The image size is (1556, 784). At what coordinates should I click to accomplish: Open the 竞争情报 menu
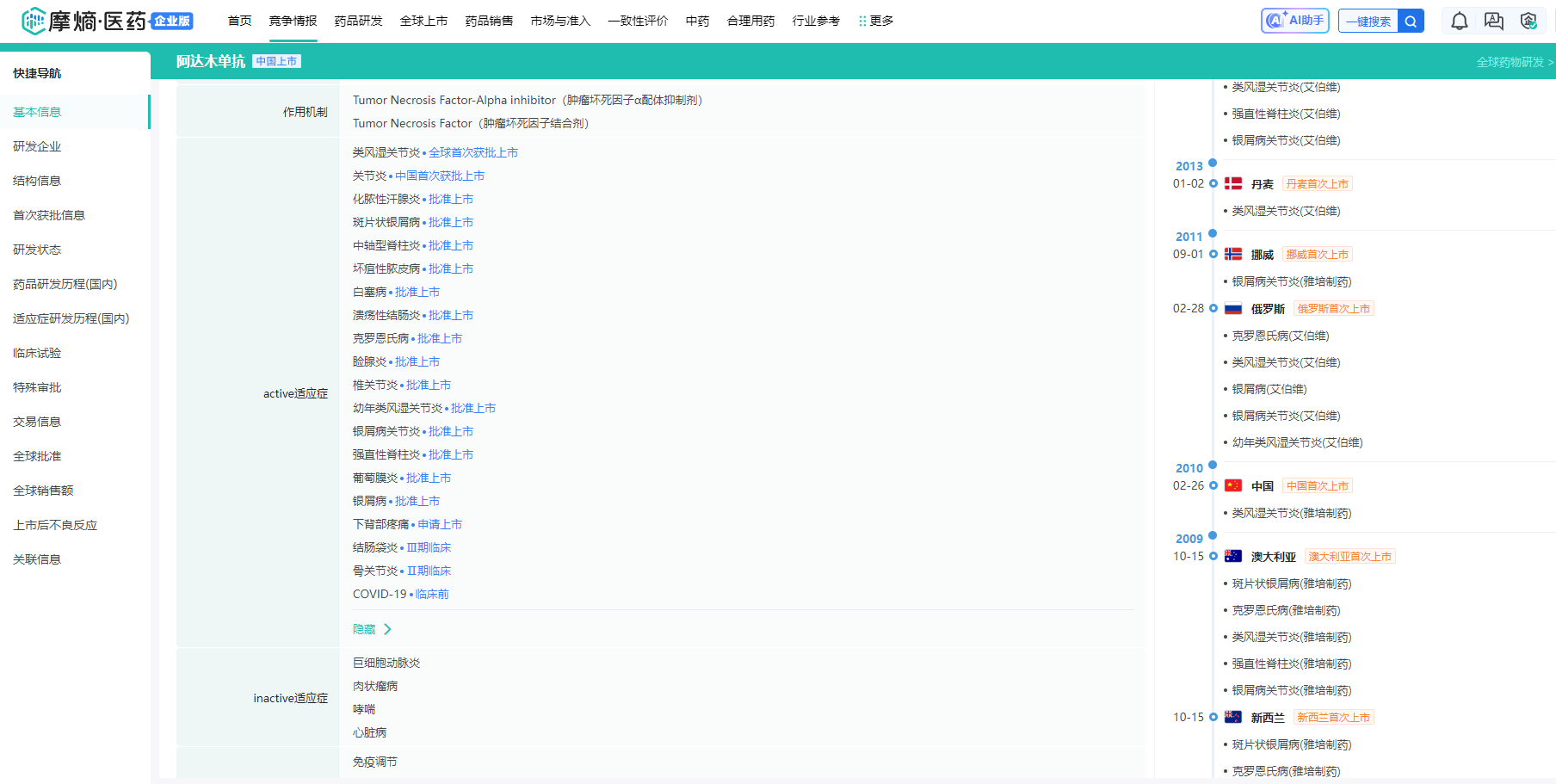[x=293, y=21]
